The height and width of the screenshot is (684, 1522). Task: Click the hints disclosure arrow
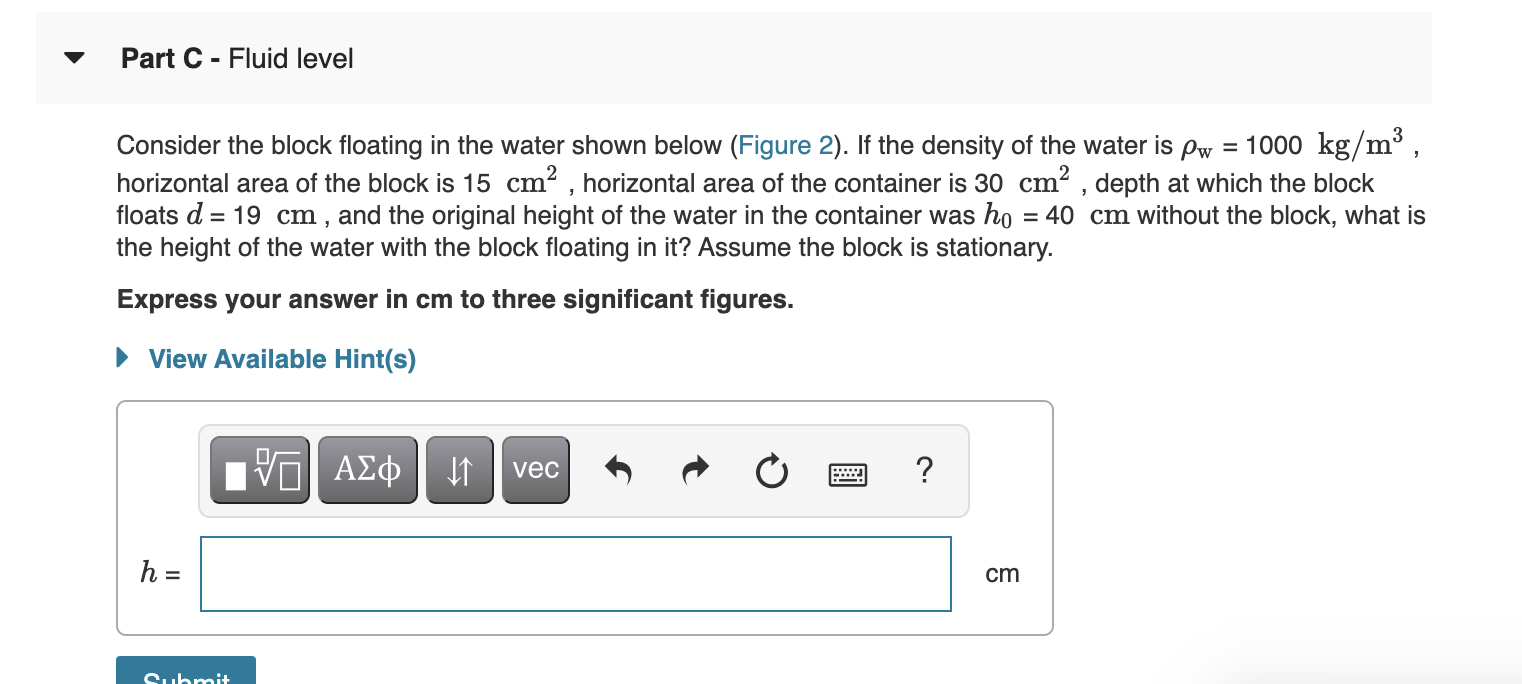pos(122,359)
